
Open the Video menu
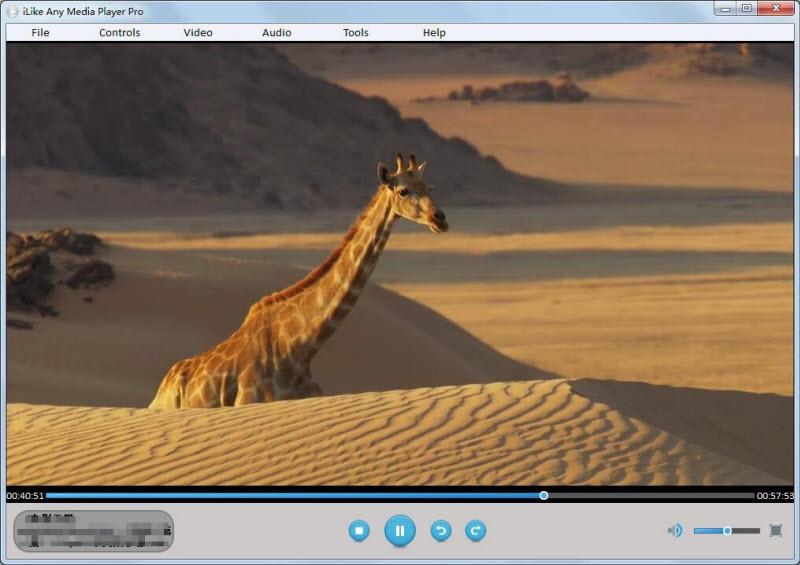tap(198, 33)
